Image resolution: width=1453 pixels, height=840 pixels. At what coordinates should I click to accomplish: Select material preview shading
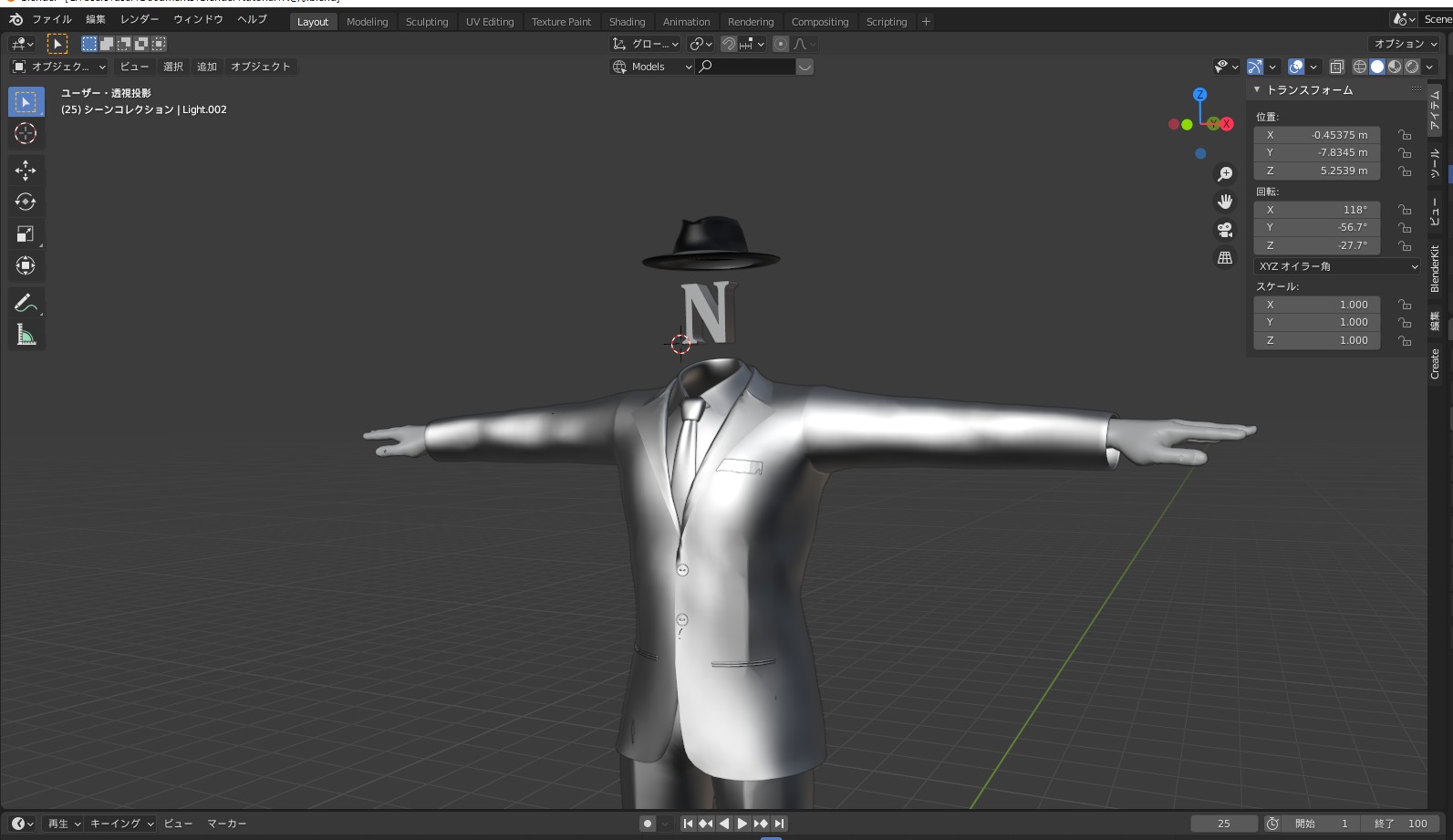[1395, 67]
